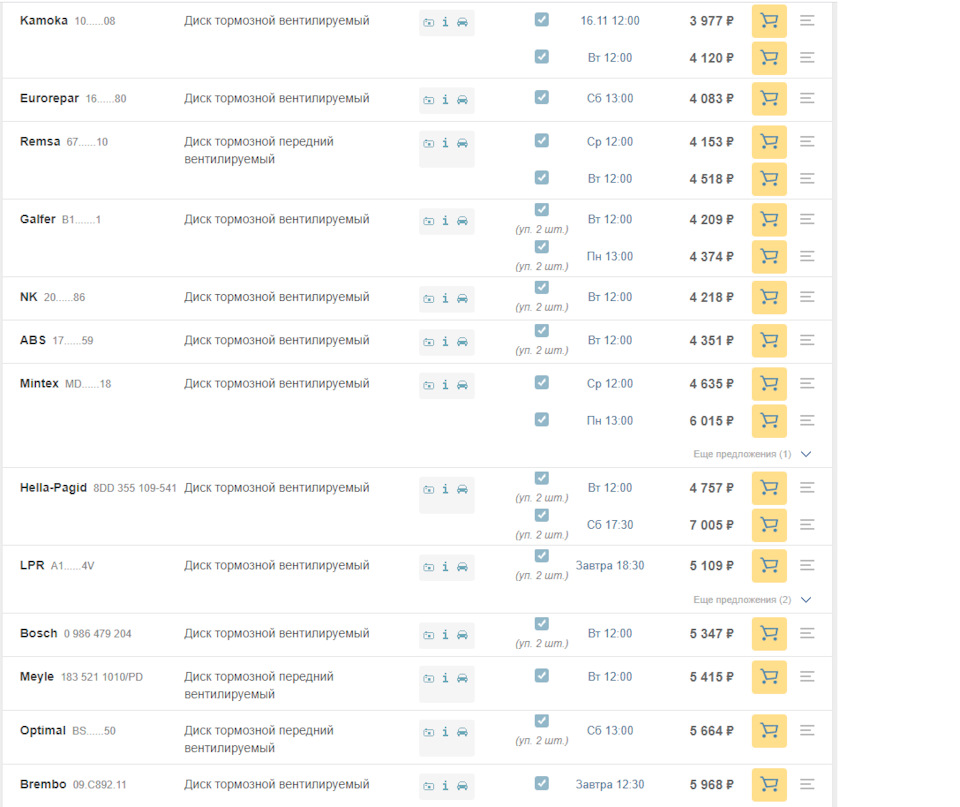Open car applicability icon for Bosch
This screenshot has width=960, height=807.
click(x=462, y=635)
